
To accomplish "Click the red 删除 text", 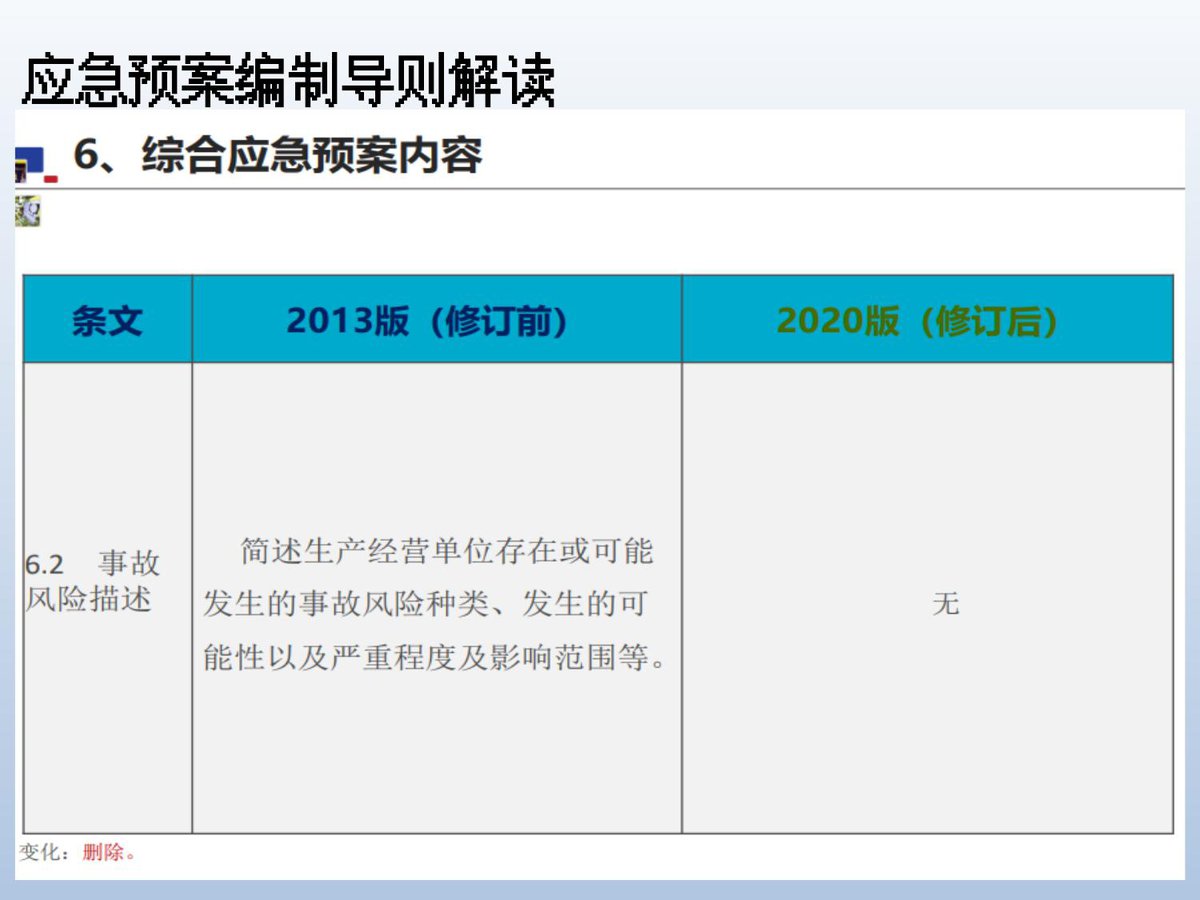I will click(x=103, y=853).
